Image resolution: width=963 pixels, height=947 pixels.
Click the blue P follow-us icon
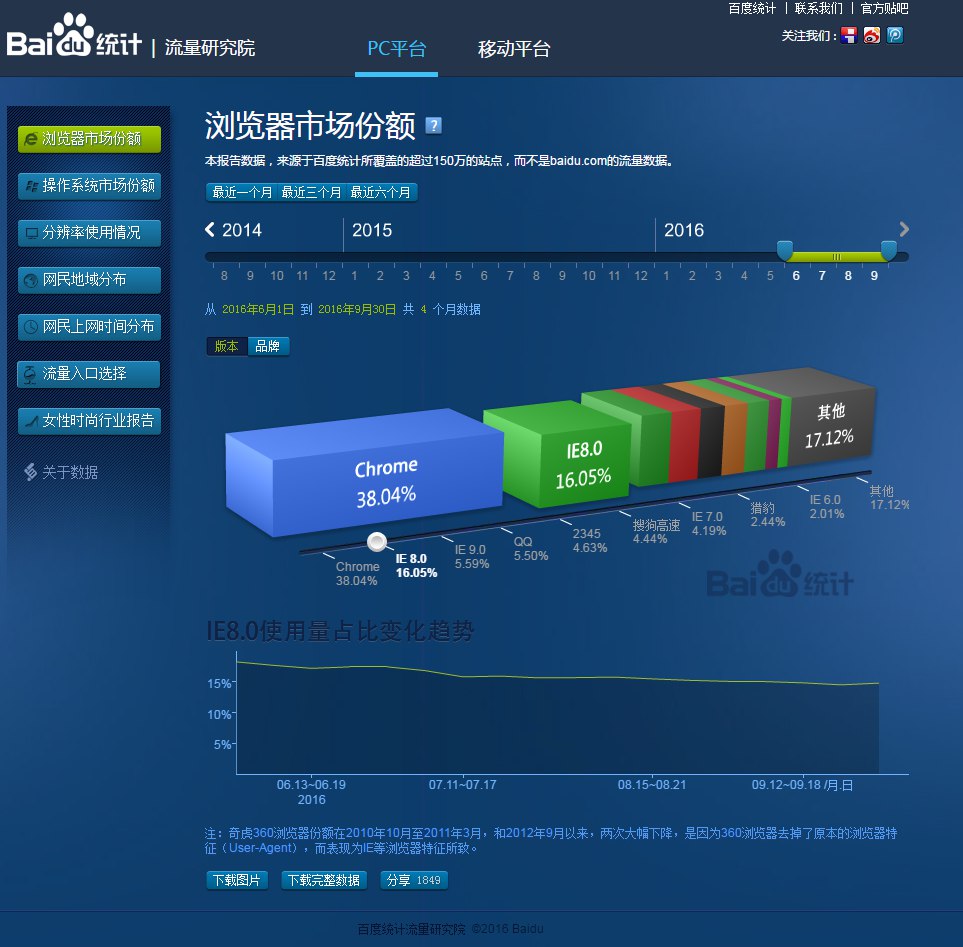[x=895, y=35]
